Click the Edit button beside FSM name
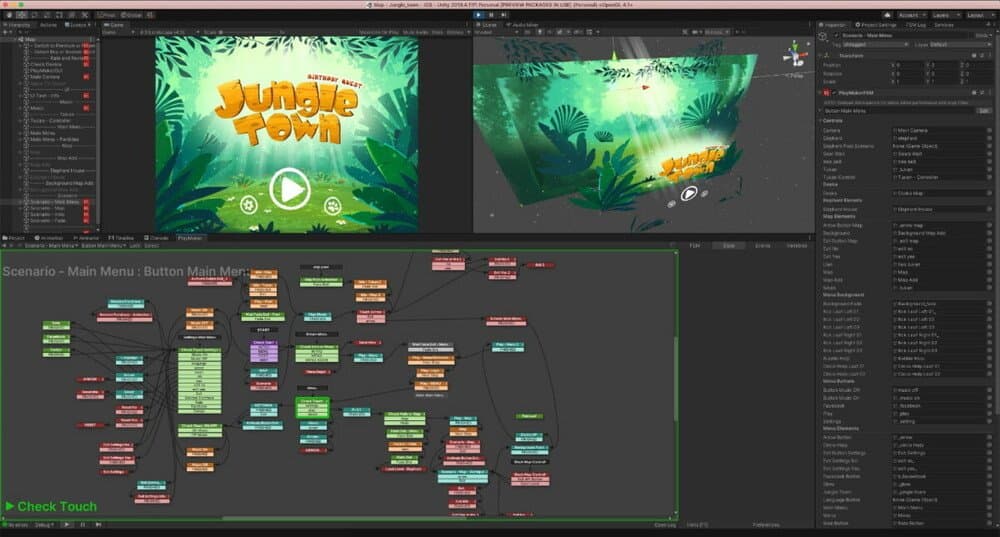The height and width of the screenshot is (537, 1000). (983, 111)
